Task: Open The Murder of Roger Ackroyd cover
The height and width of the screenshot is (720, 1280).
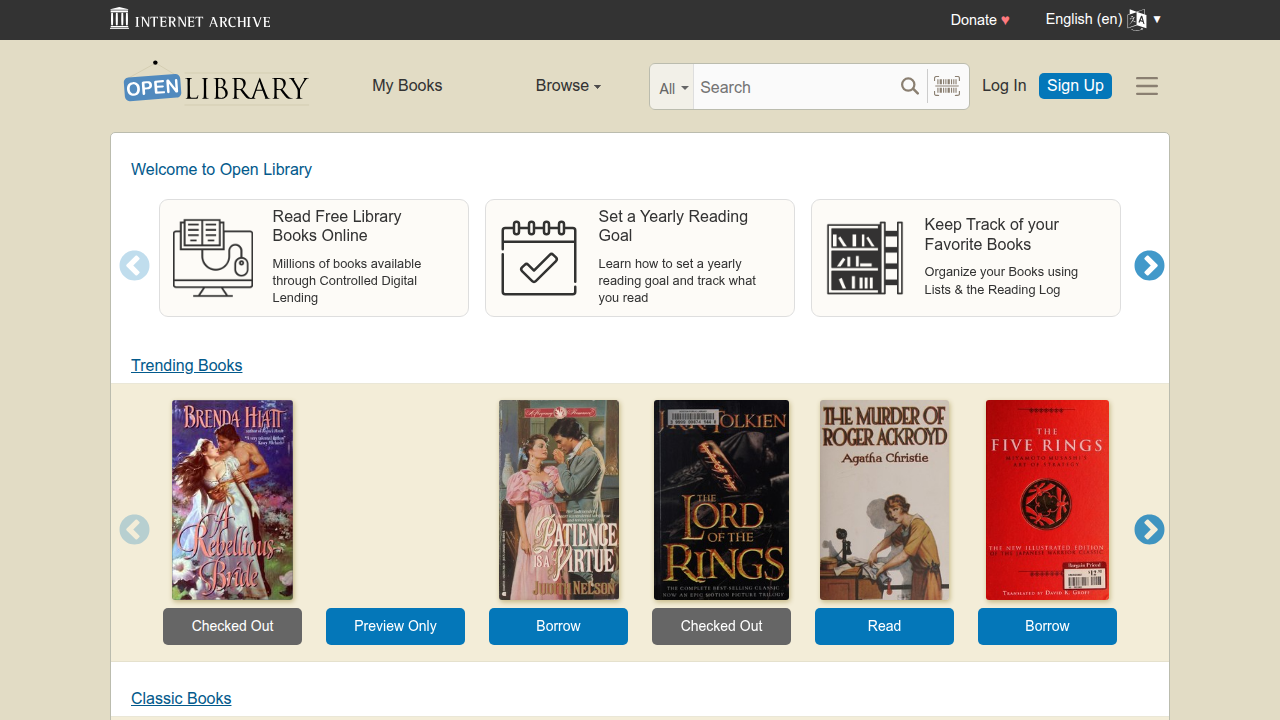Action: click(884, 500)
